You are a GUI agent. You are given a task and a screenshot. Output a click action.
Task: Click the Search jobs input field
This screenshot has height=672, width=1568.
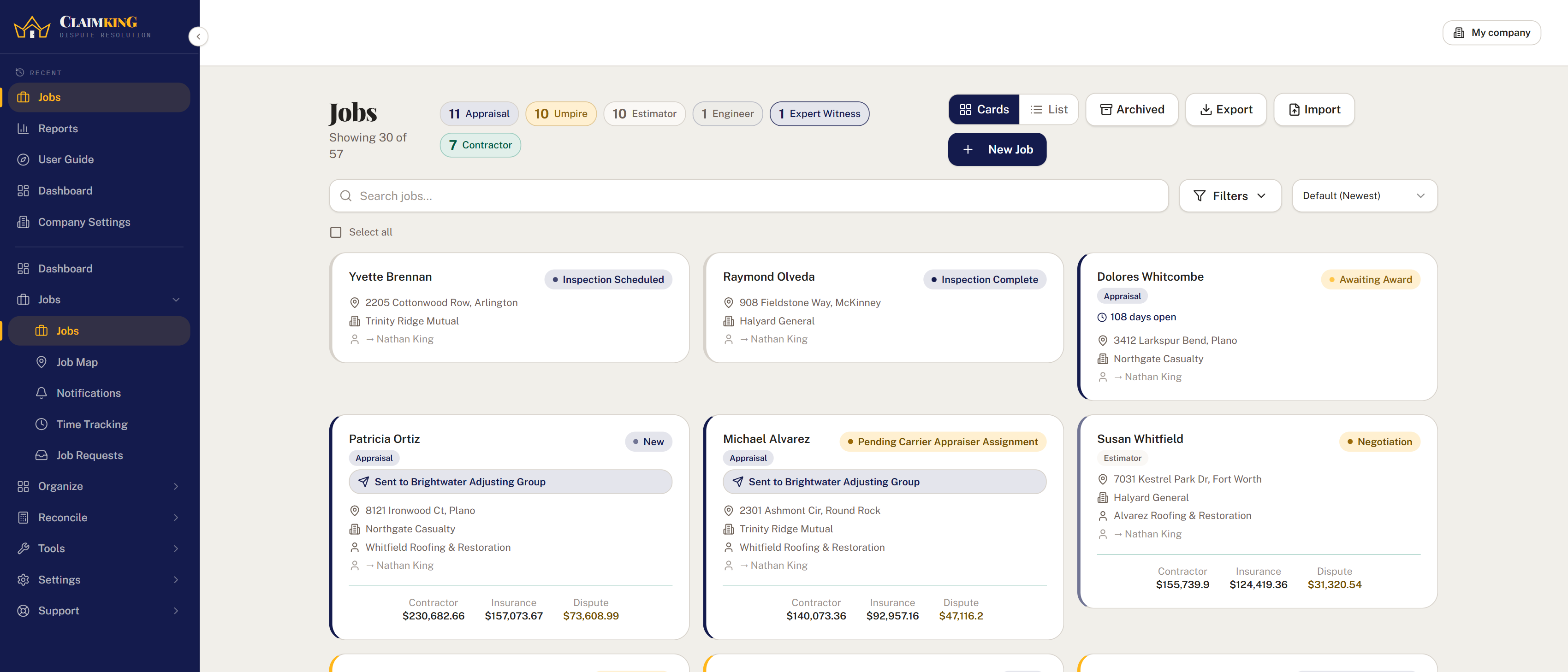tap(748, 196)
